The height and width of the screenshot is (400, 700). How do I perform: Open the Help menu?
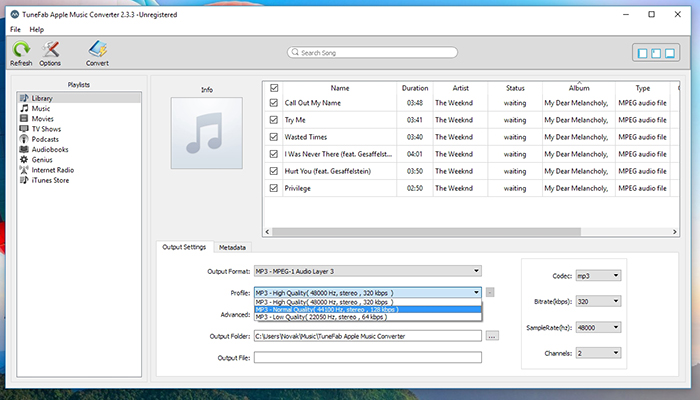tap(37, 29)
